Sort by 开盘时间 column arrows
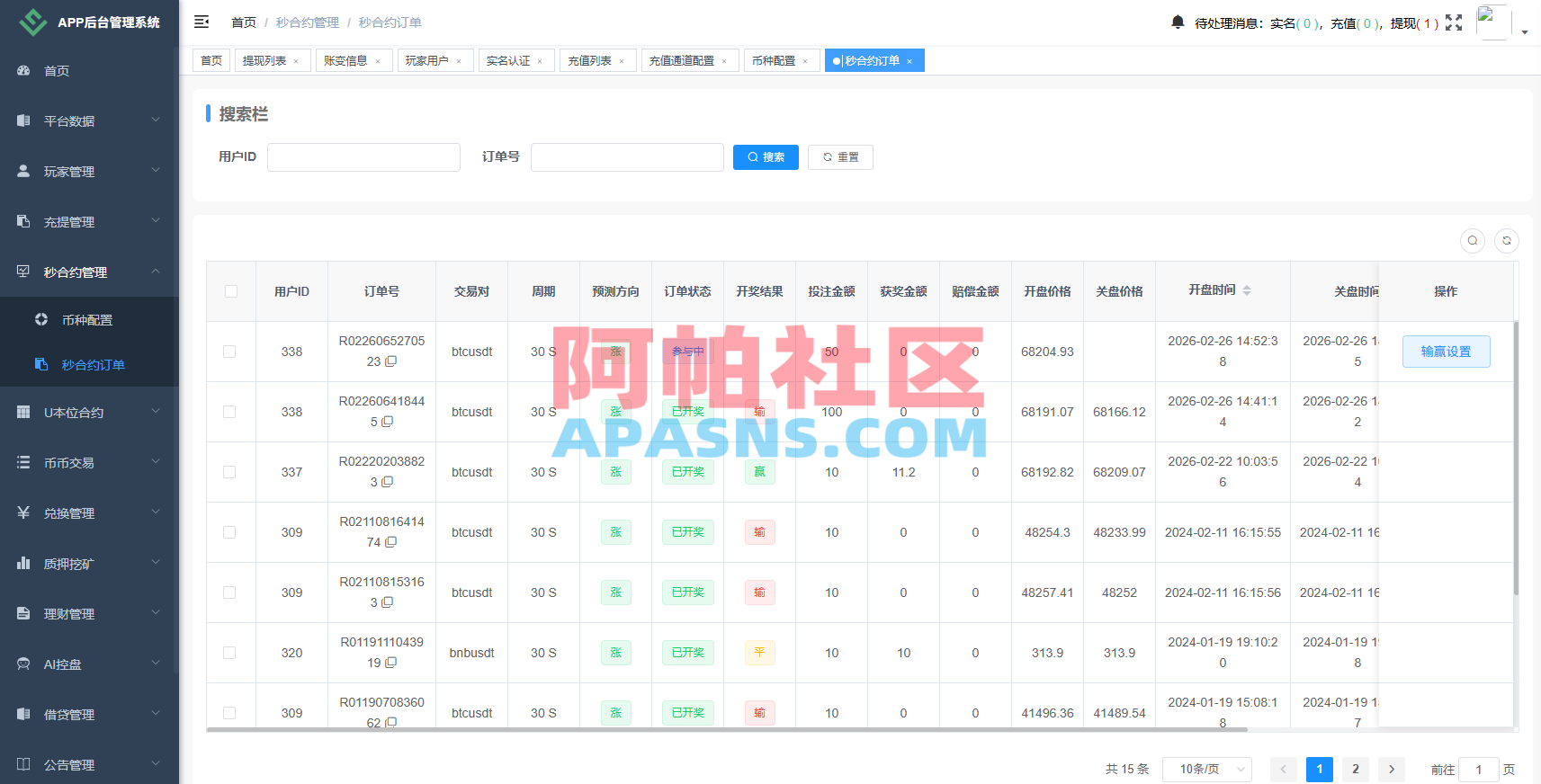 (1247, 290)
